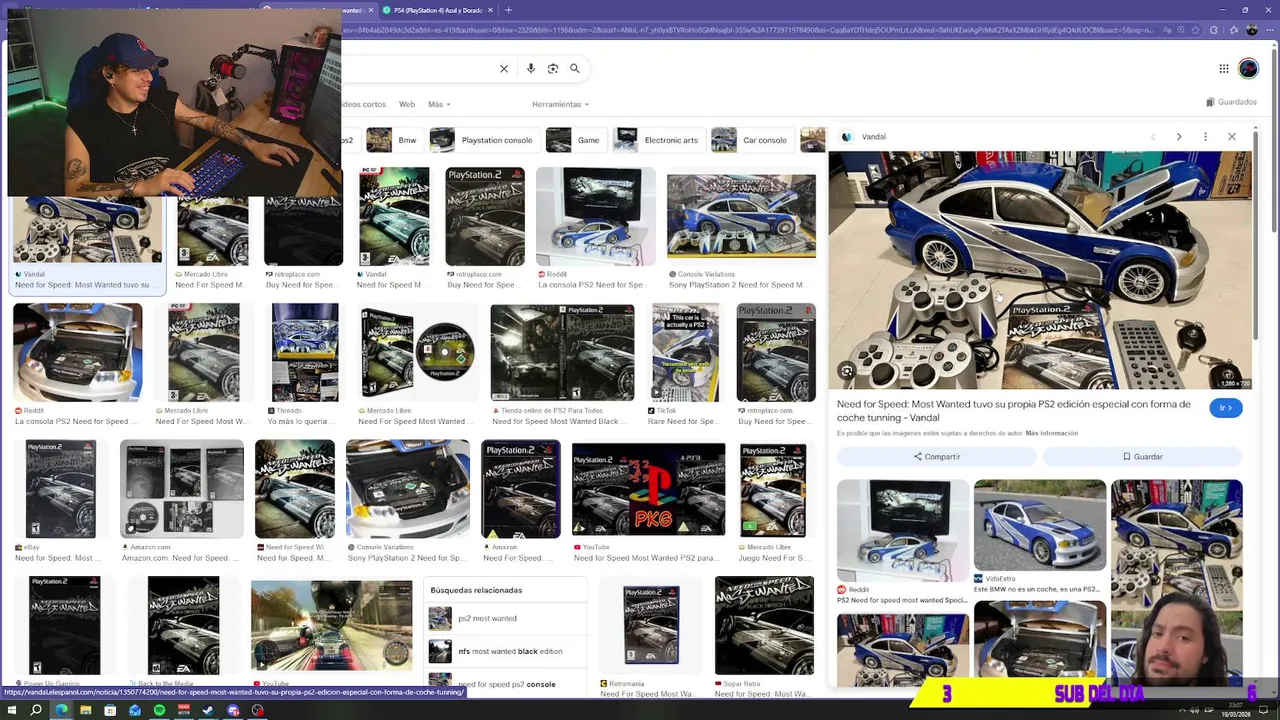The height and width of the screenshot is (720, 1280).
Task: Open the three-dot menu in the Vandal panel
Action: 1205,137
